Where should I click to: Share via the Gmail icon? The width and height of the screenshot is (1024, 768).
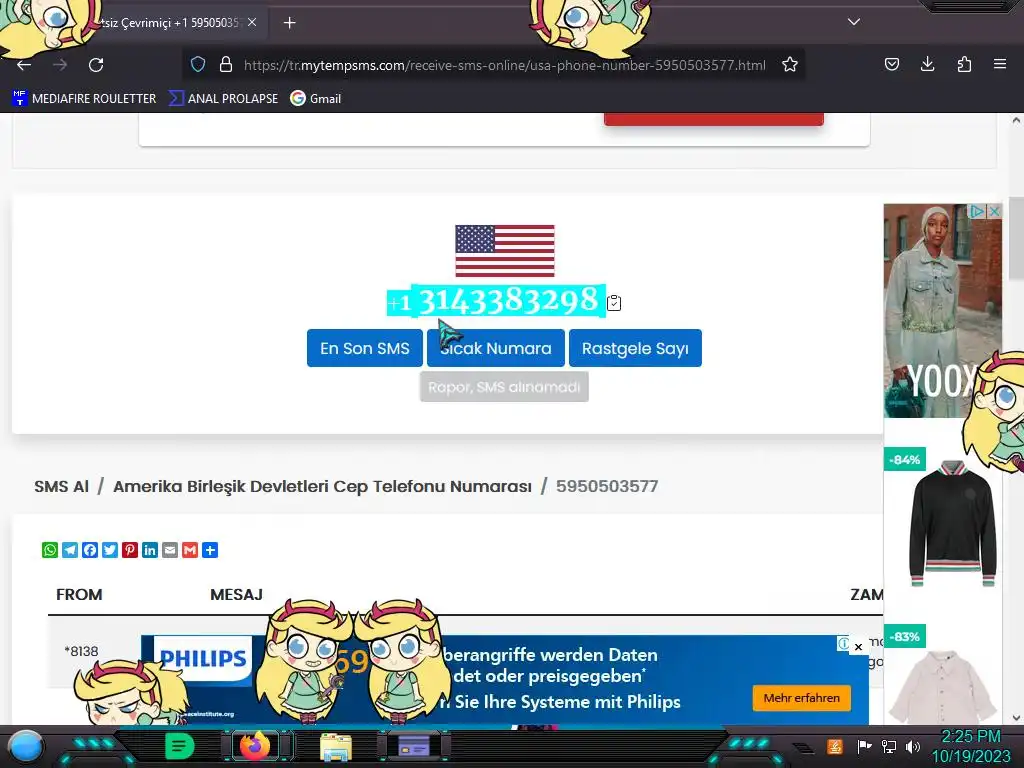click(x=190, y=550)
